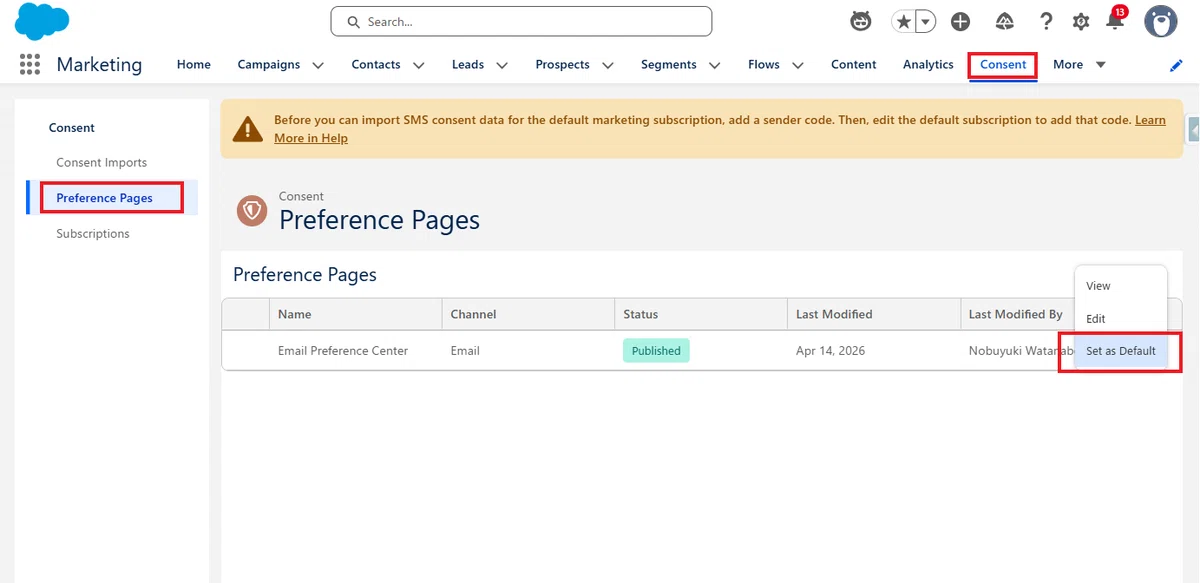Open the Setup gear icon
The width and height of the screenshot is (1200, 583).
pos(1081,21)
